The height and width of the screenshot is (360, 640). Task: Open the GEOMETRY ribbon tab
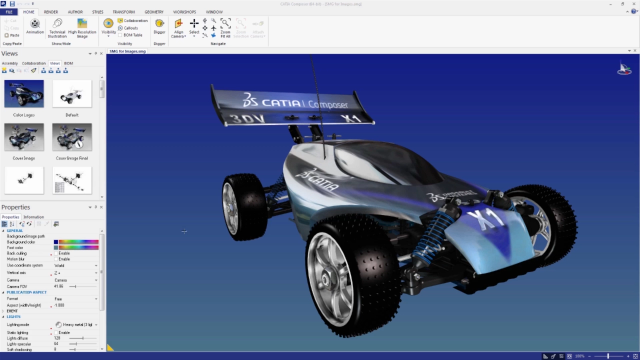154,12
